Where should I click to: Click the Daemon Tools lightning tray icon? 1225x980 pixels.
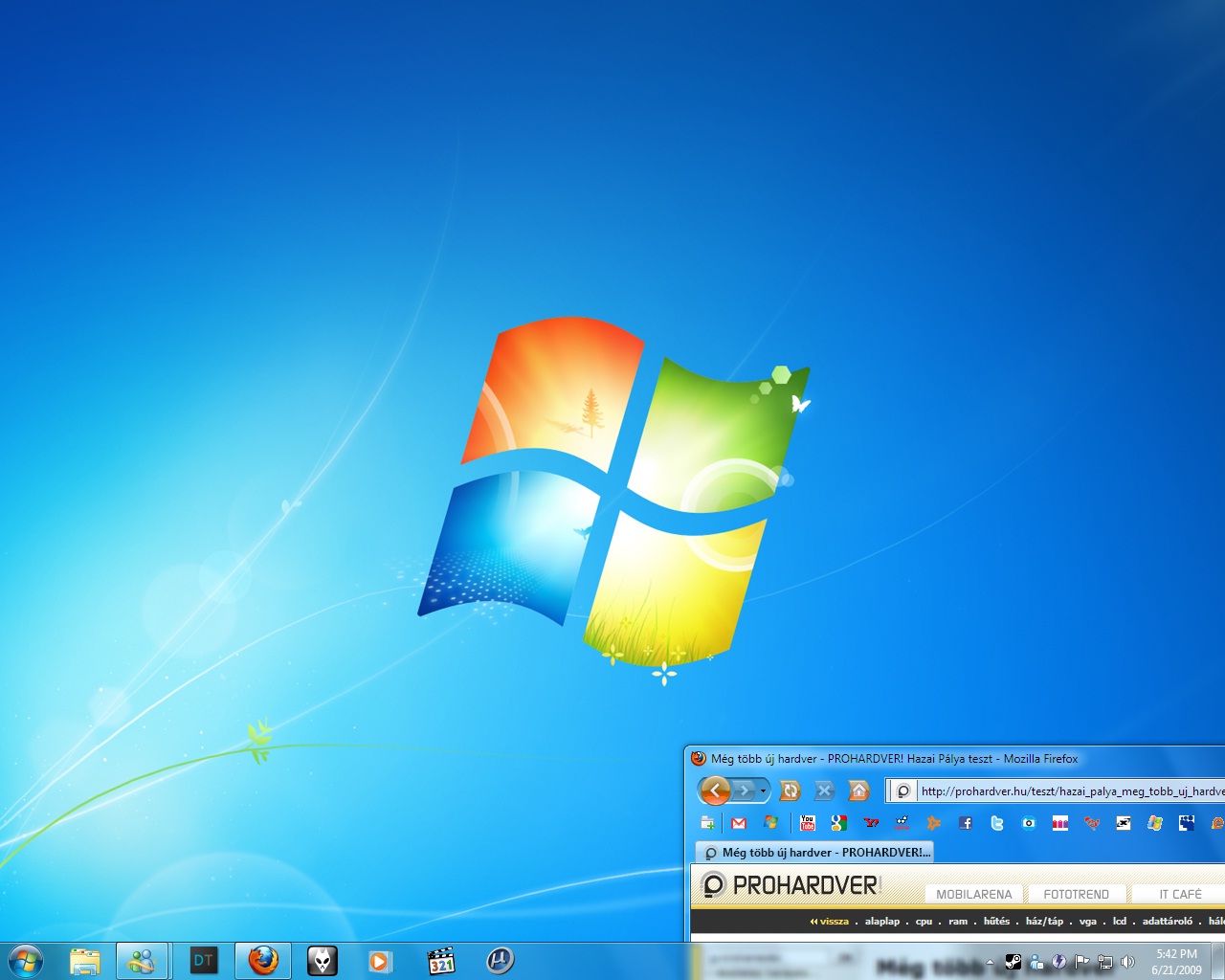coord(1059,962)
